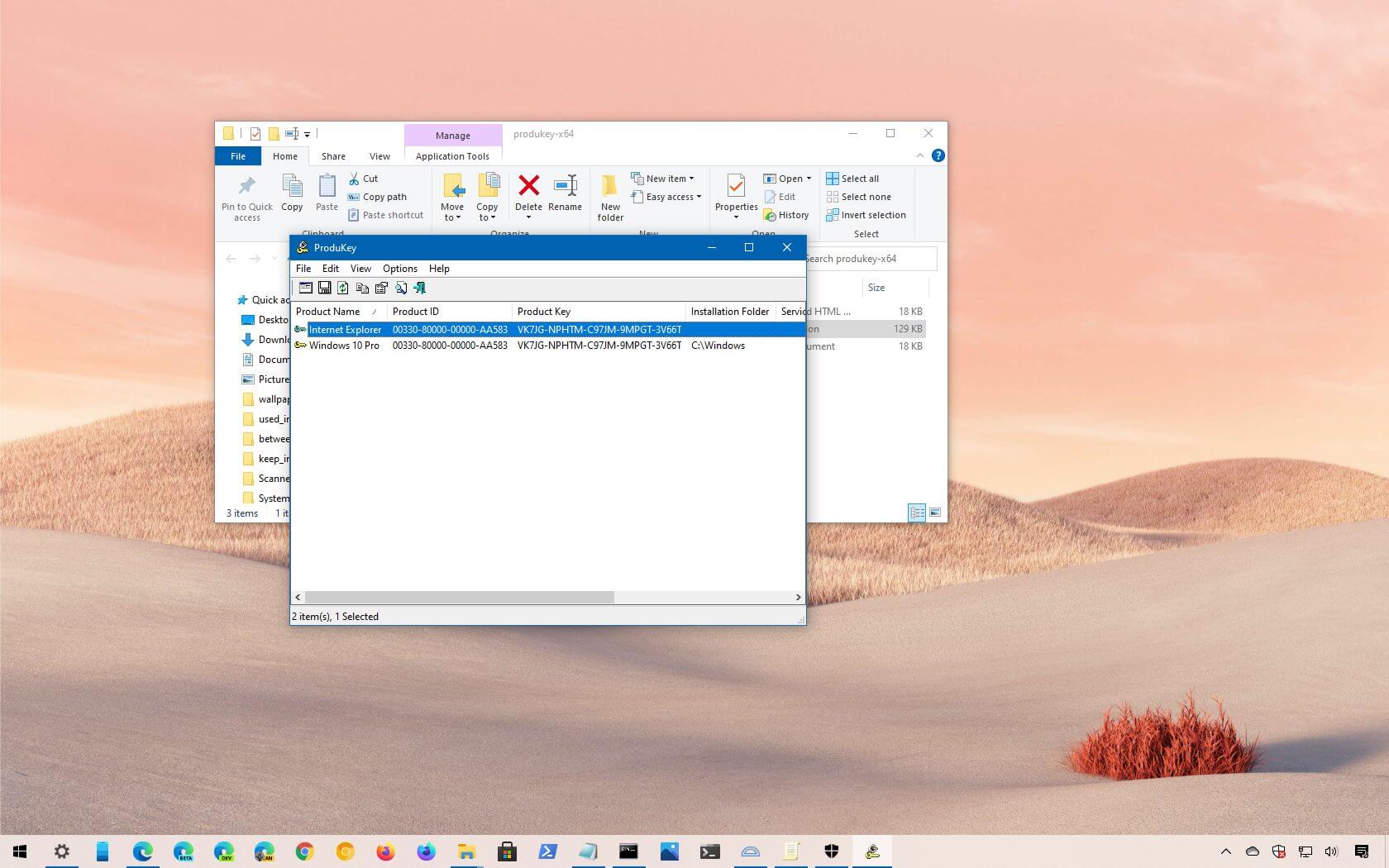Copy the selected key via the Copy icon

click(362, 288)
